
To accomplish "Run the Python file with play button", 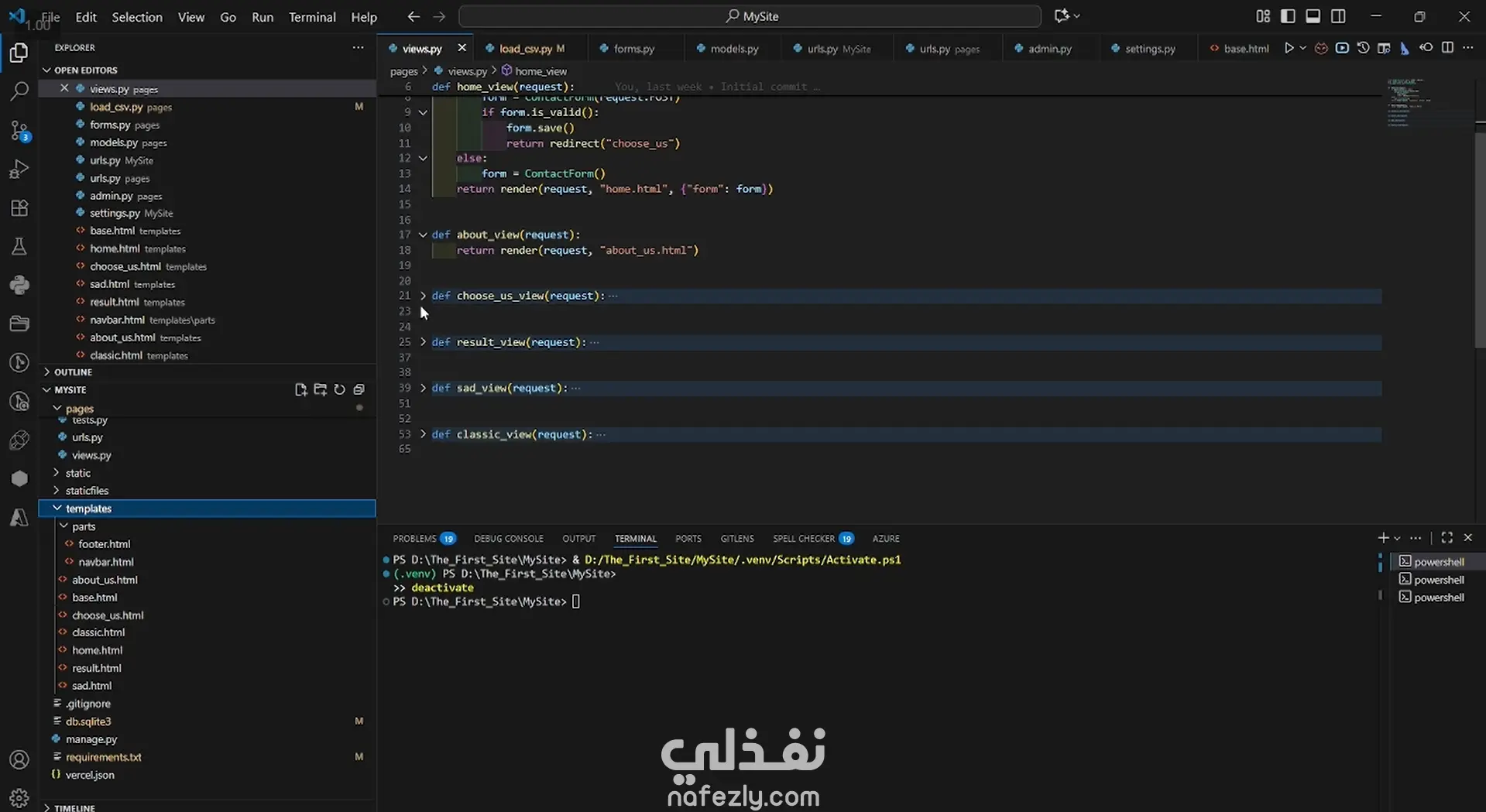I will [x=1289, y=48].
